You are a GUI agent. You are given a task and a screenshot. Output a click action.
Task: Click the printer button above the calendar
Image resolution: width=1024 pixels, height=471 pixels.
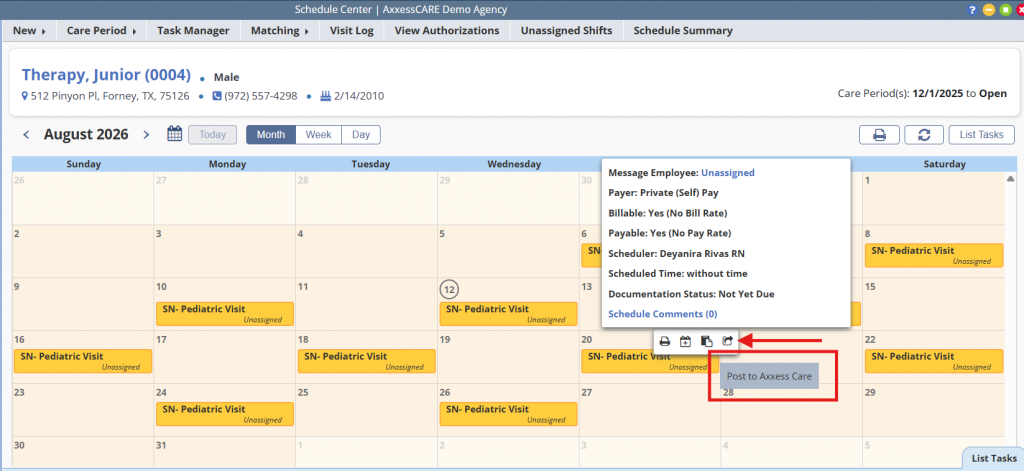(879, 135)
